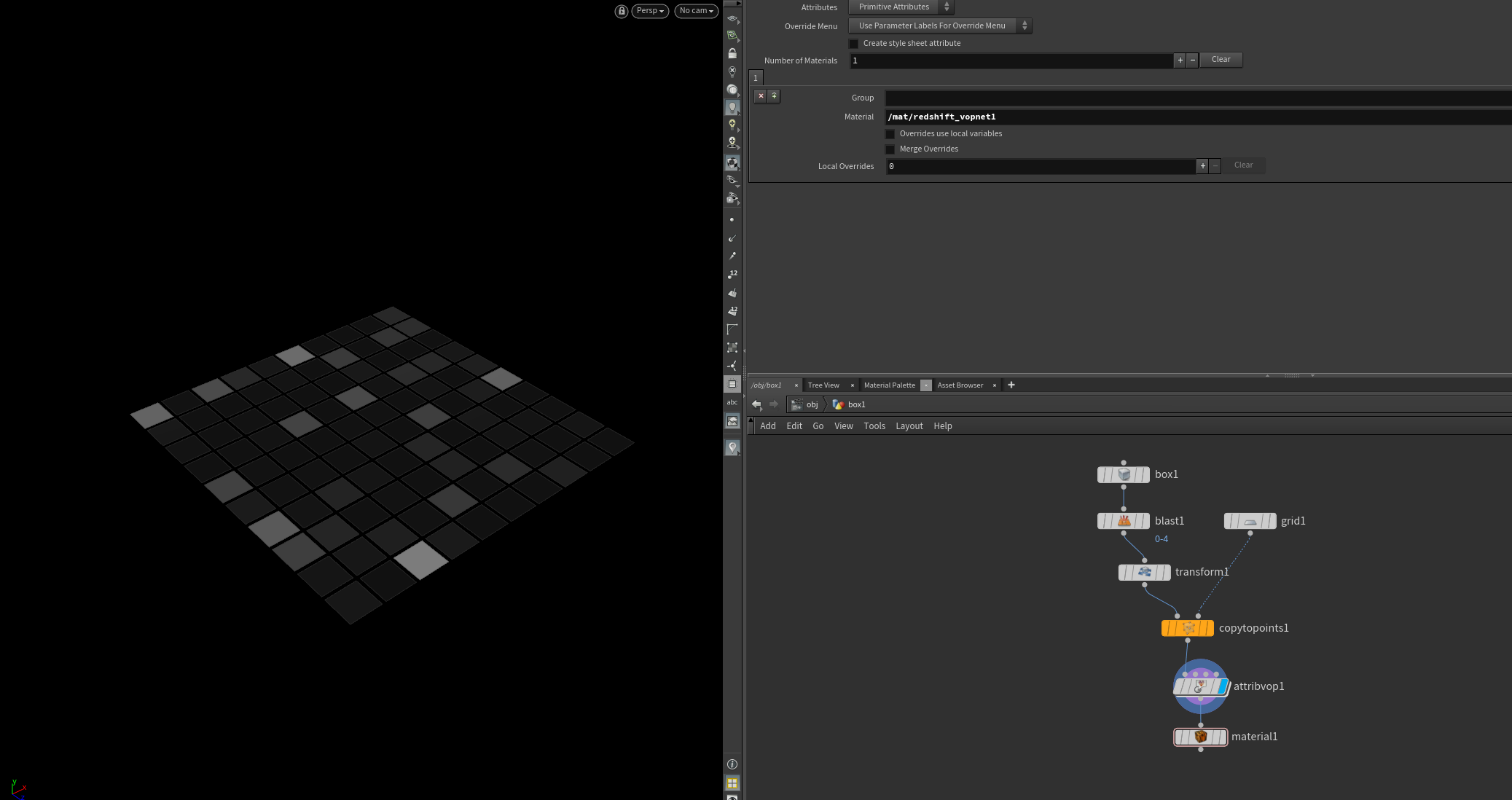Toggle the abc text display icon

coord(732,402)
